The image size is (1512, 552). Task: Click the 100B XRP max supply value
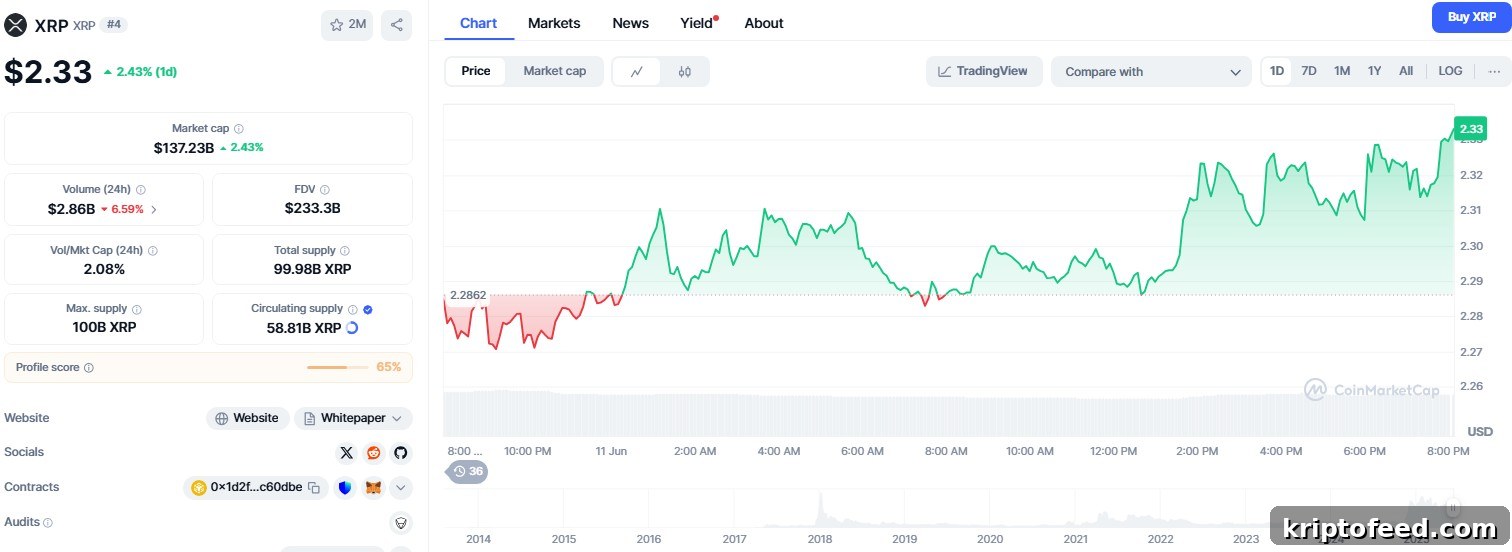[104, 328]
